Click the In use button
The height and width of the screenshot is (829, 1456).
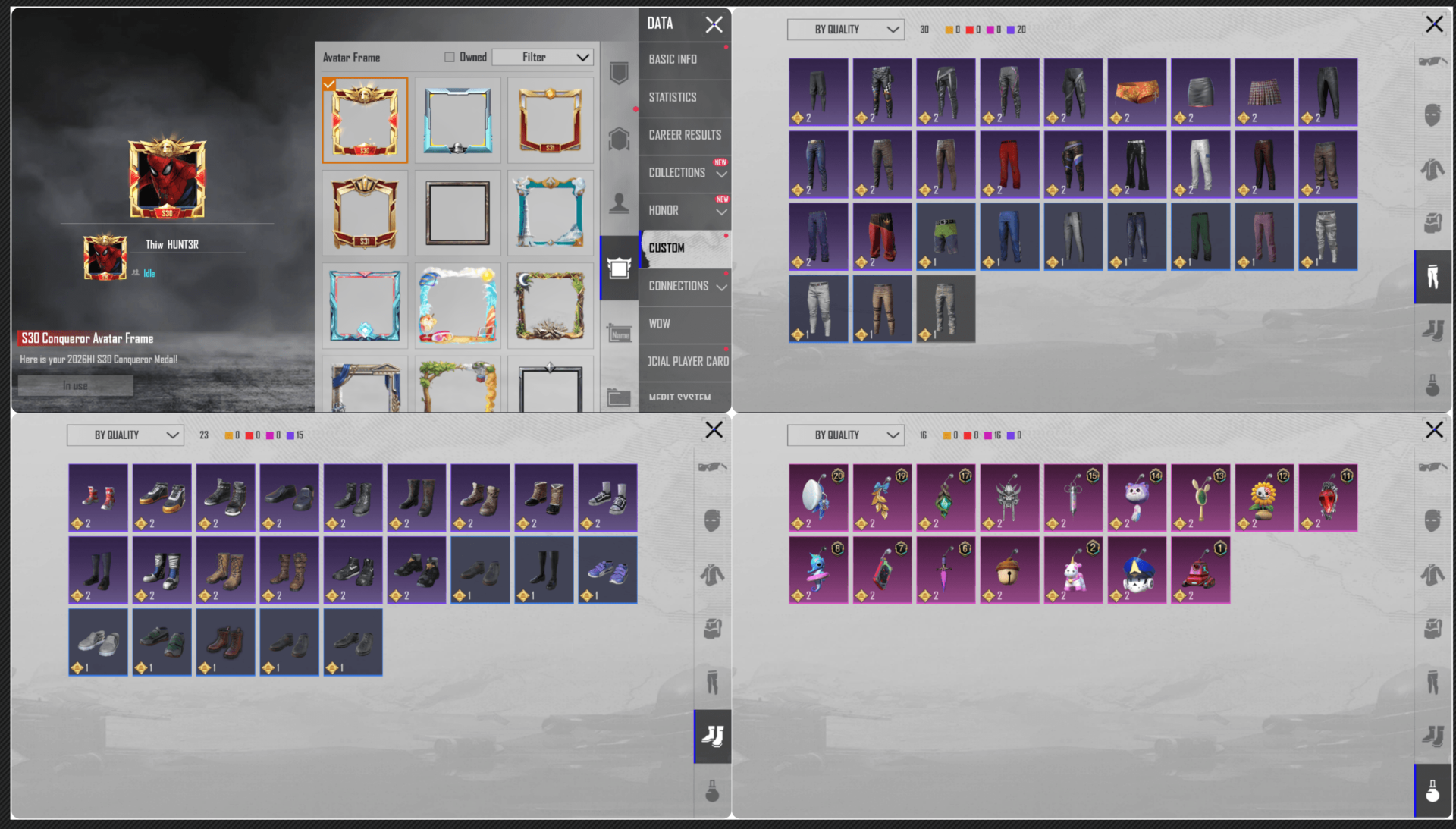(76, 386)
